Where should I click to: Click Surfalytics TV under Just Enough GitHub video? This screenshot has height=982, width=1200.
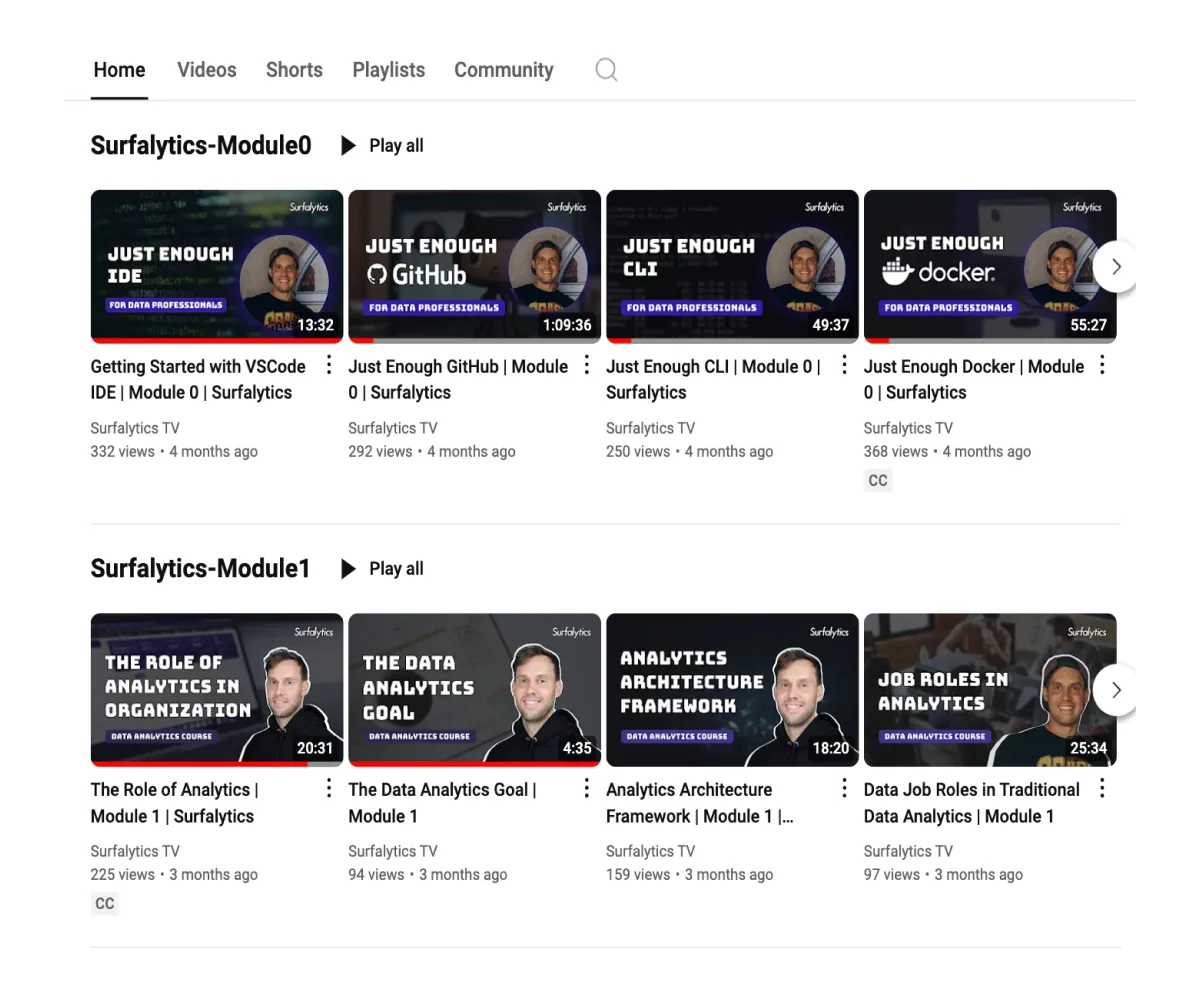393,428
